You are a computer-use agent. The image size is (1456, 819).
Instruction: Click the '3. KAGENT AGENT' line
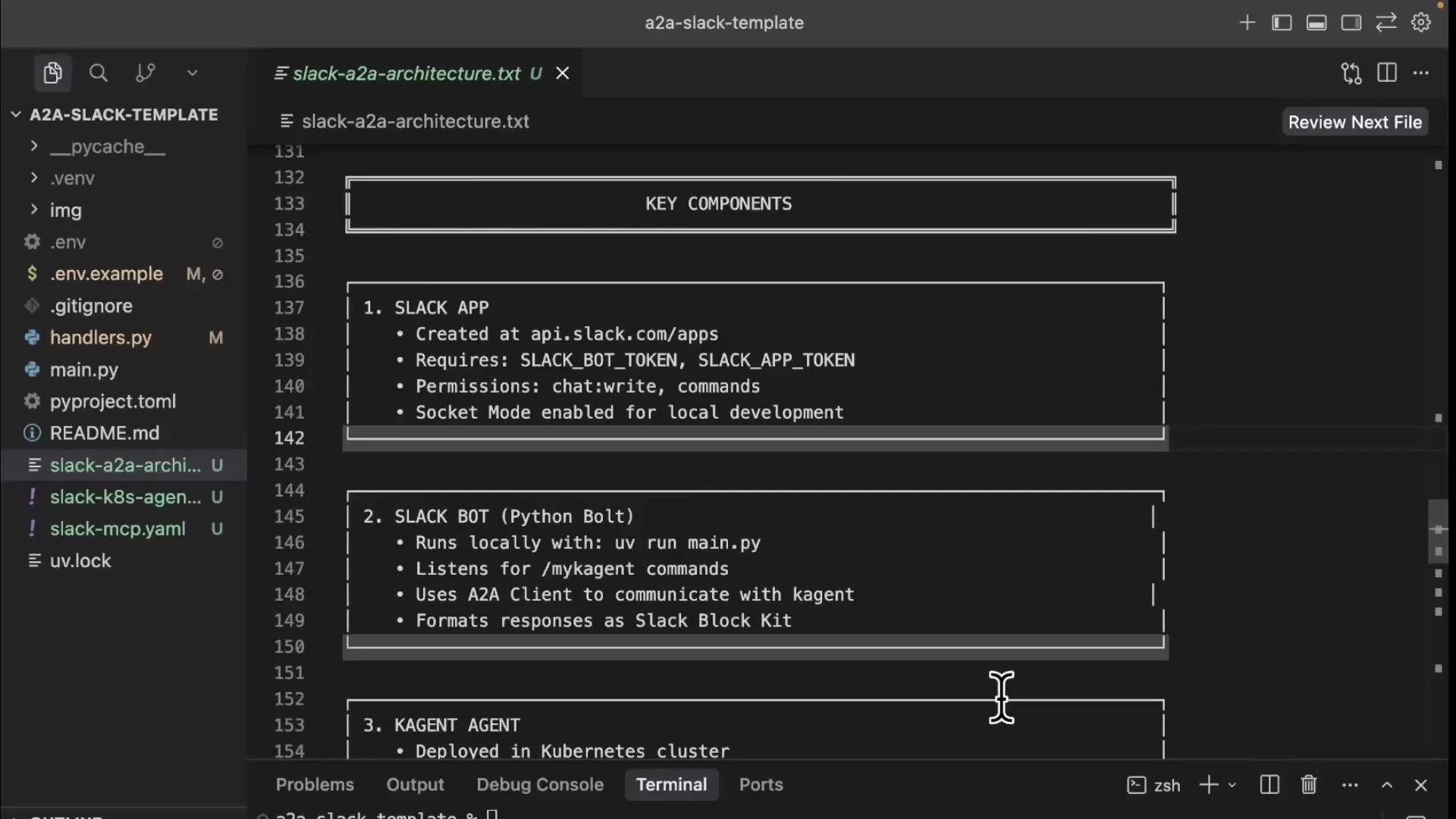[x=441, y=725]
